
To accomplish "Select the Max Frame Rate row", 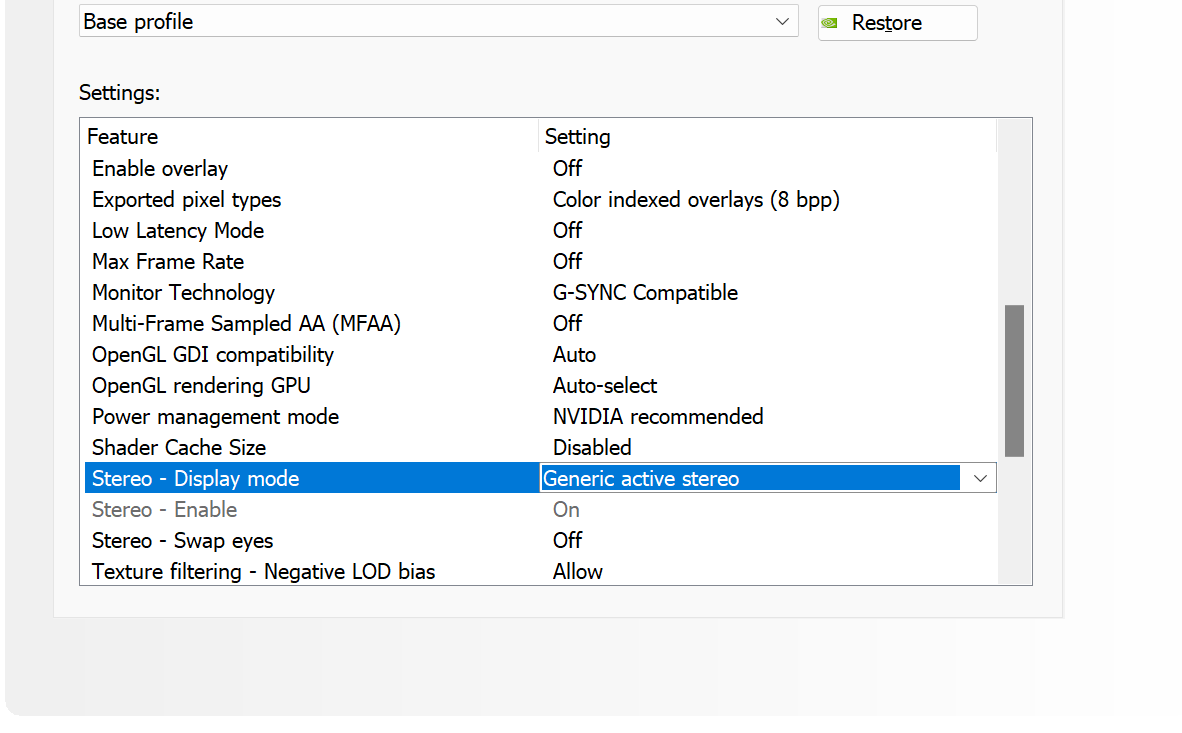I will [540, 262].
